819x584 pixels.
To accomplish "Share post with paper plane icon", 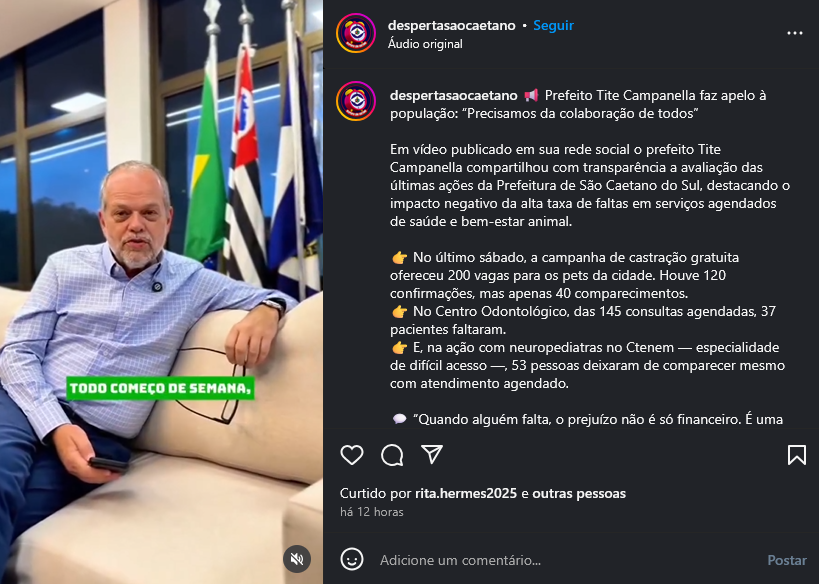I will click(432, 454).
